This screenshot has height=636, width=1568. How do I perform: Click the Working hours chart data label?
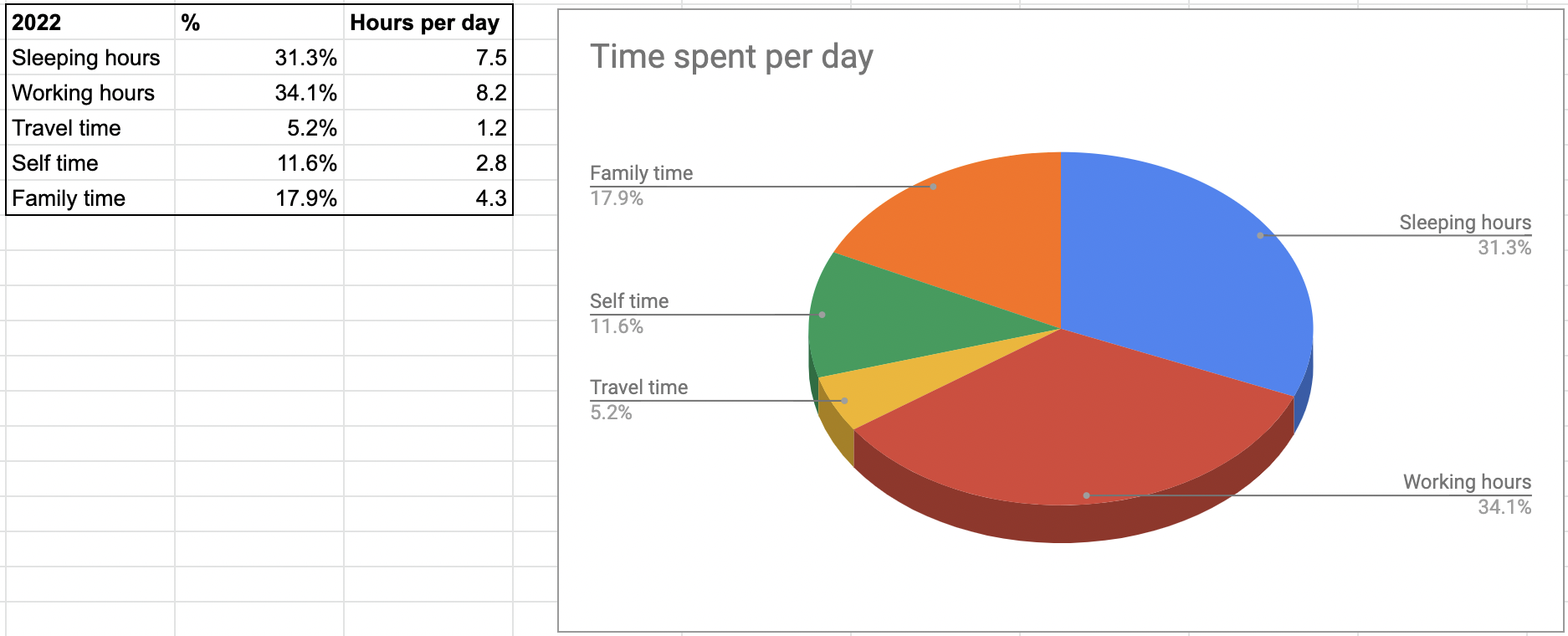coord(1467,494)
